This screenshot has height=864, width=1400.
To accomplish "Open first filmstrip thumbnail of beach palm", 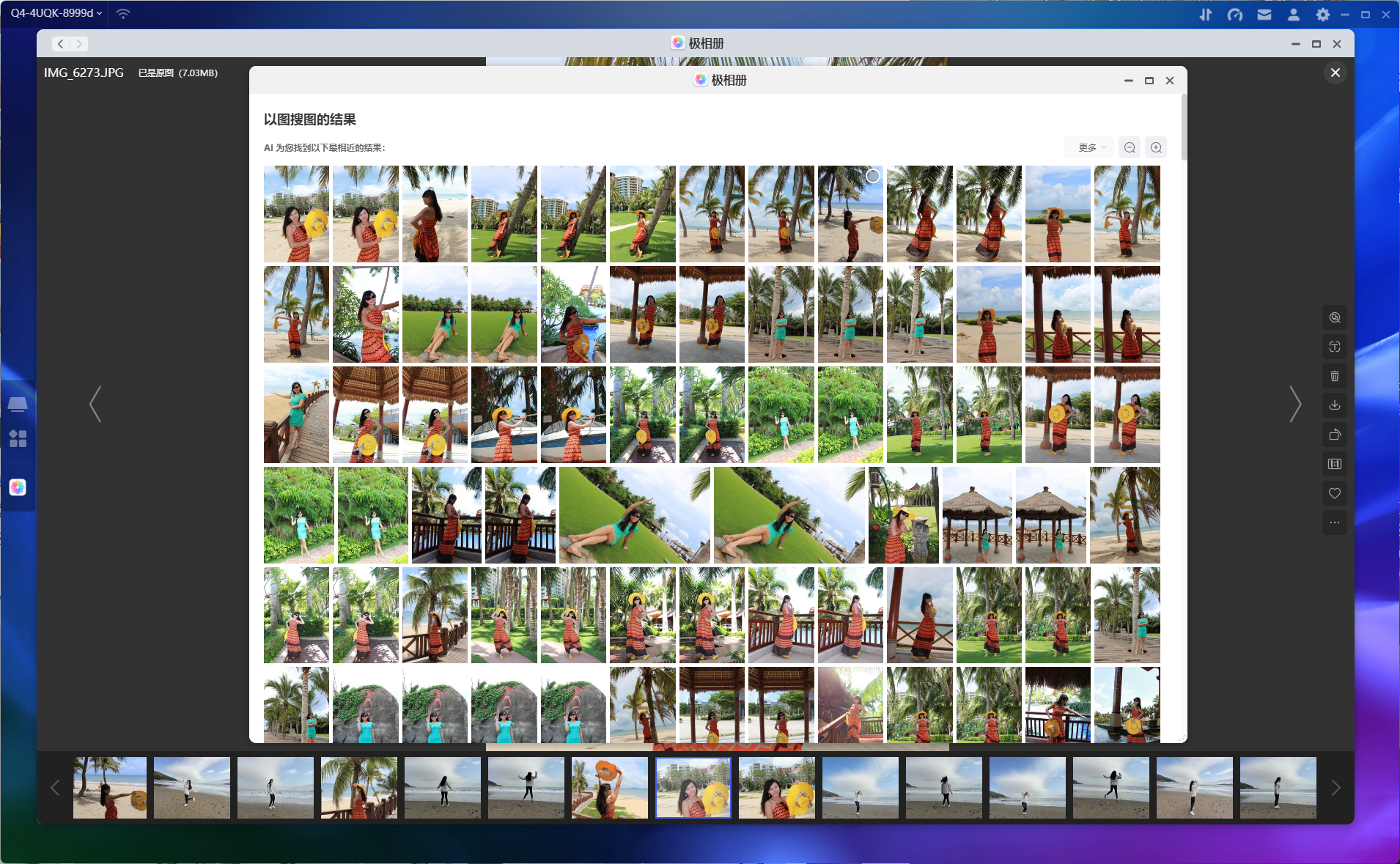I will tap(110, 788).
